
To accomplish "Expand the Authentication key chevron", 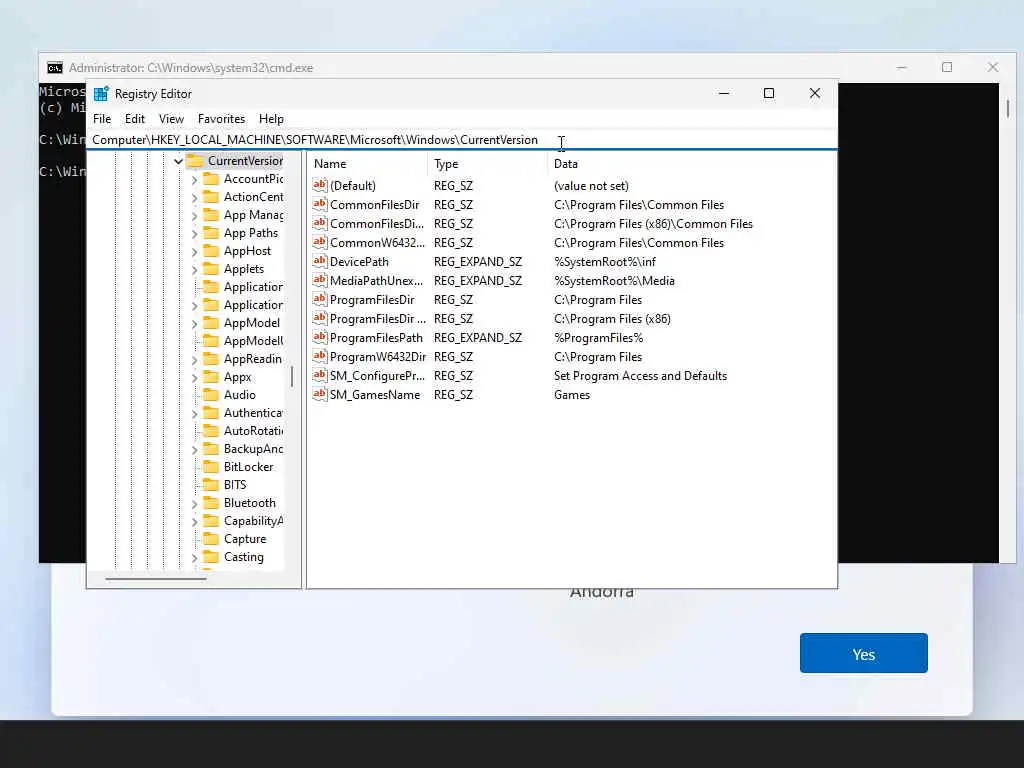I will 194,413.
